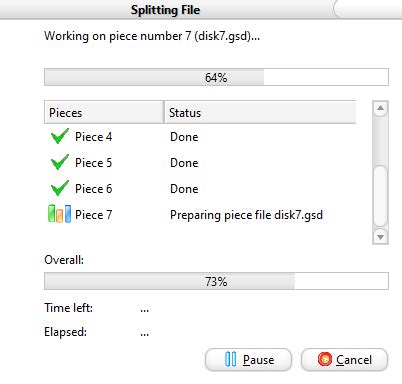402x384 pixels.
Task: Click the Status column header
Action: click(260, 112)
